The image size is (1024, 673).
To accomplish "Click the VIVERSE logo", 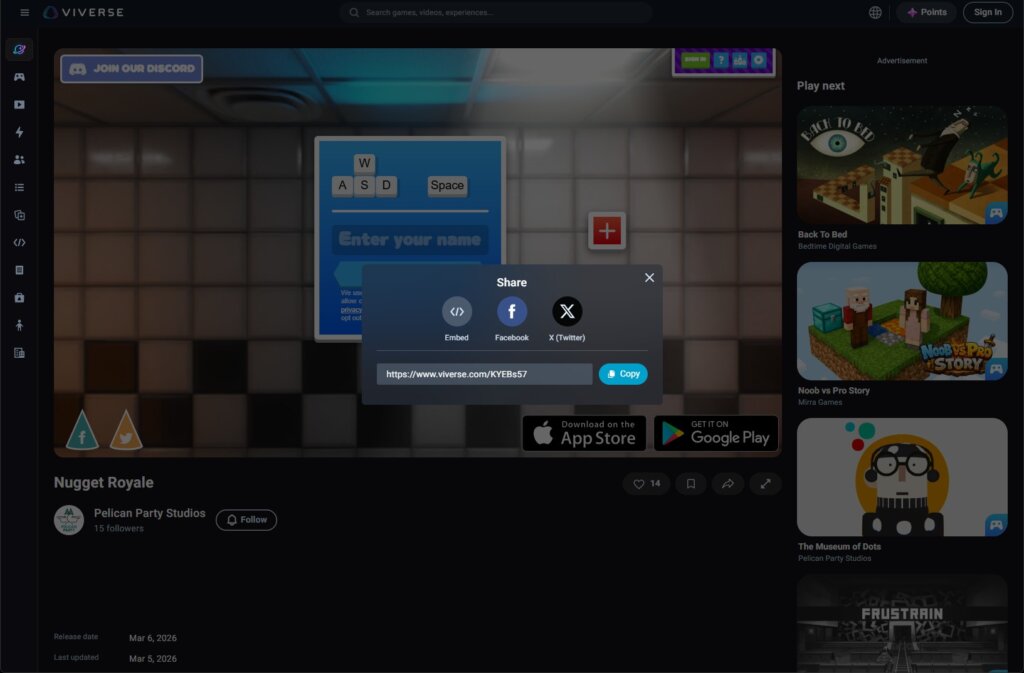I will click(x=84, y=12).
